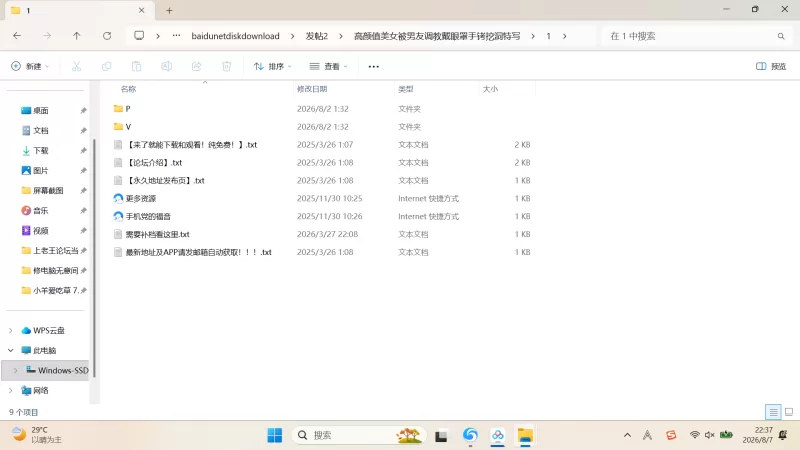
Task: Show hidden system tray icons
Action: tap(628, 435)
